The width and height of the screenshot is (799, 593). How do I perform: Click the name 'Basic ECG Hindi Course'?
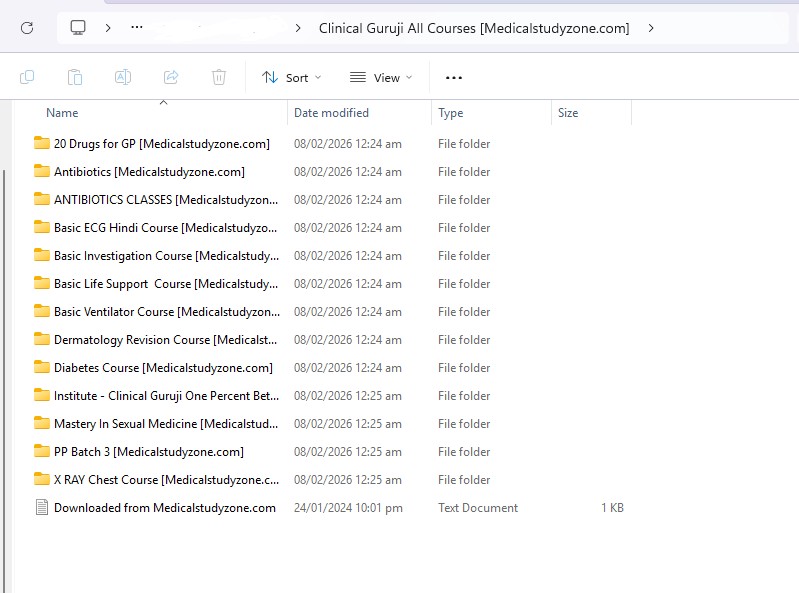pyautogui.click(x=116, y=228)
